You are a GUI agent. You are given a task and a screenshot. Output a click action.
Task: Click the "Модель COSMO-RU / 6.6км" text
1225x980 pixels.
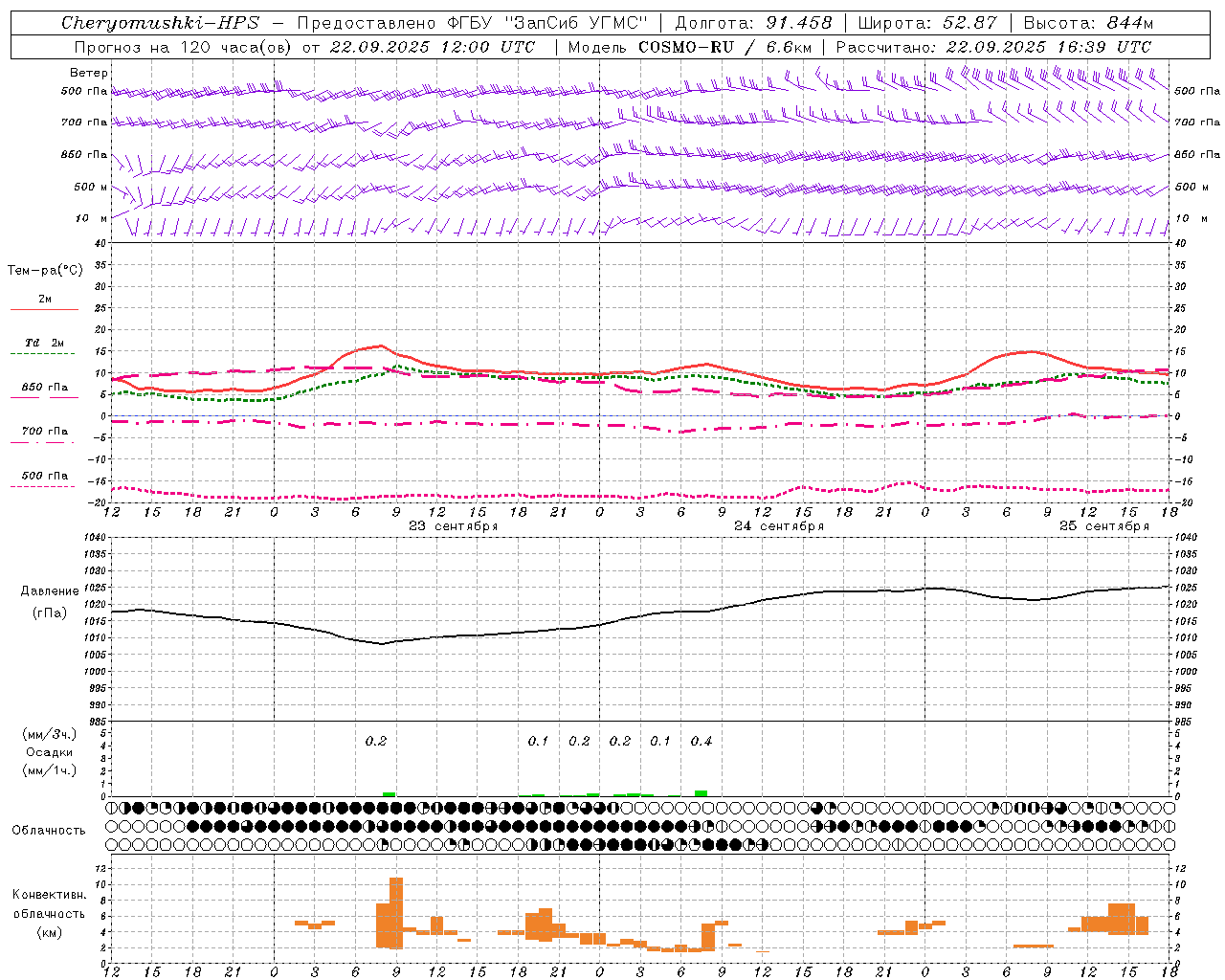[x=689, y=47]
